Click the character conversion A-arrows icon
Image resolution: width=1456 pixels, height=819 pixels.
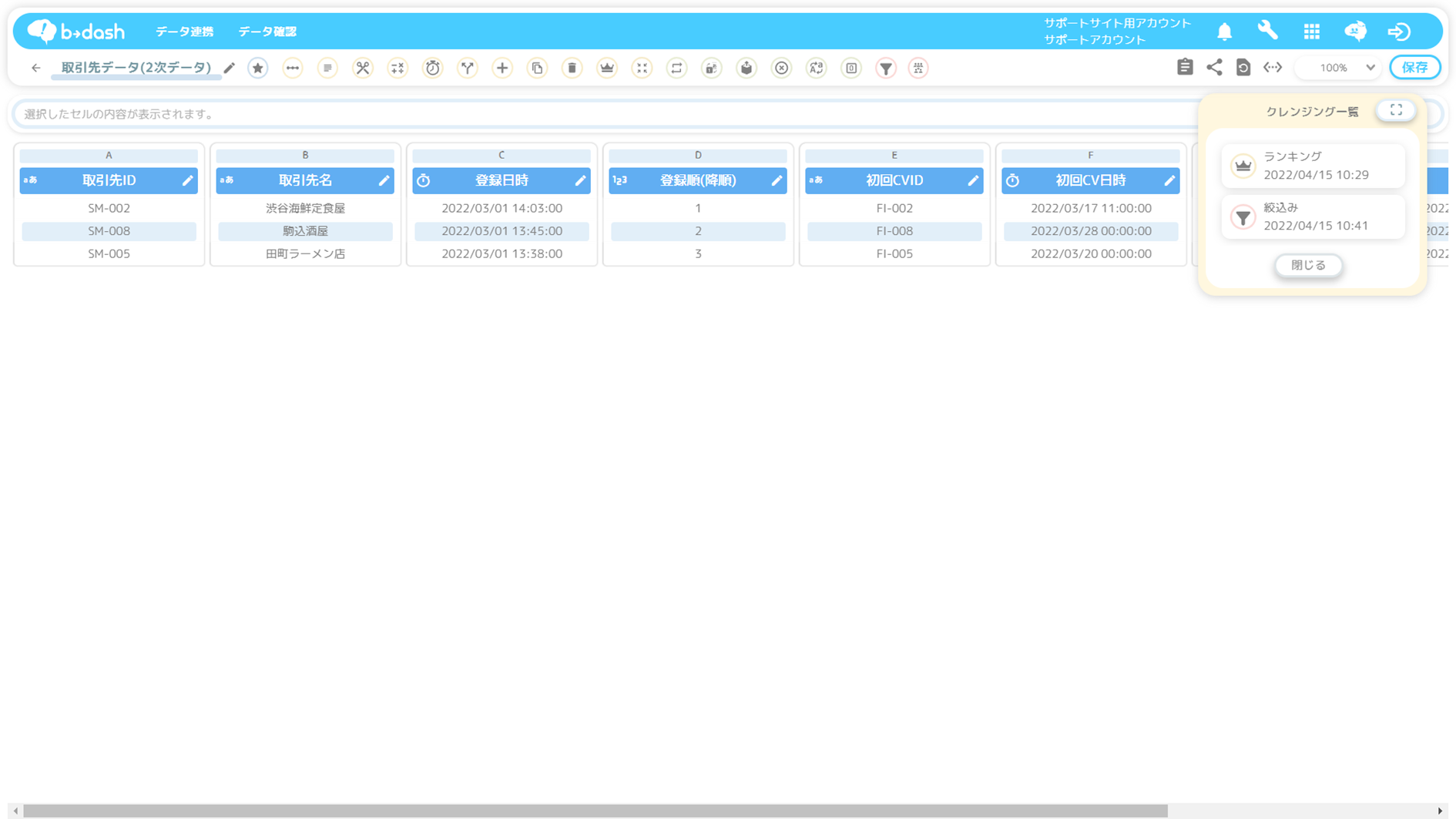click(817, 68)
